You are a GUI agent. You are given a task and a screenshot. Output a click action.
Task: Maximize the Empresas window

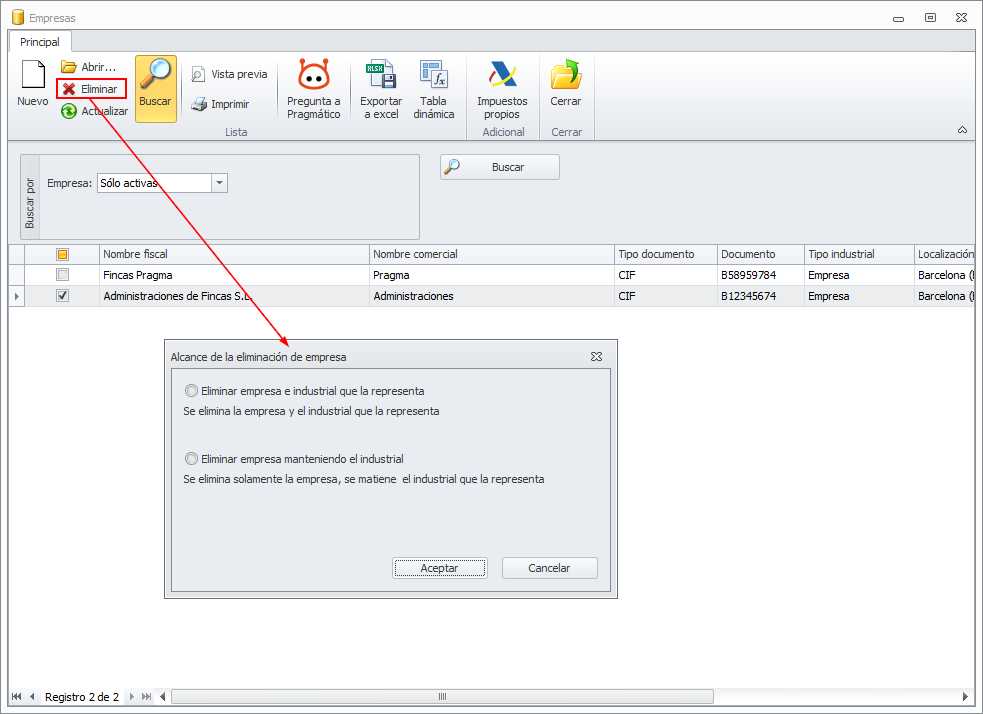coord(930,18)
